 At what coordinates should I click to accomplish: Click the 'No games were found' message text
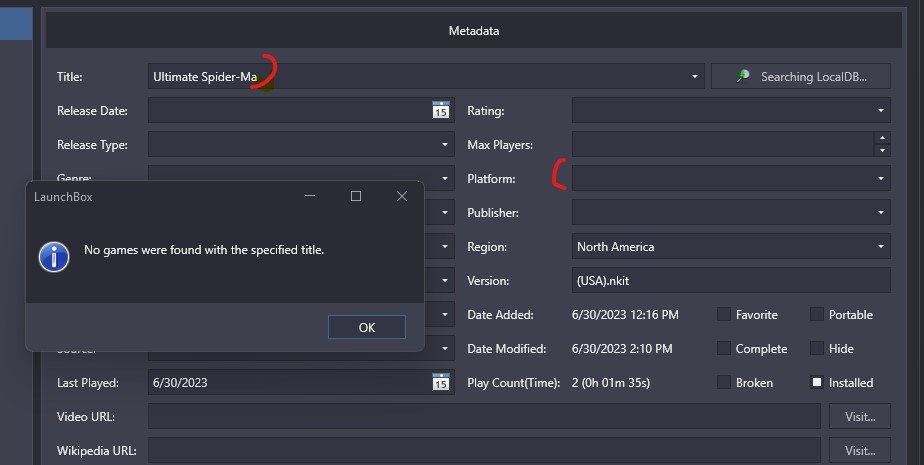tap(204, 250)
